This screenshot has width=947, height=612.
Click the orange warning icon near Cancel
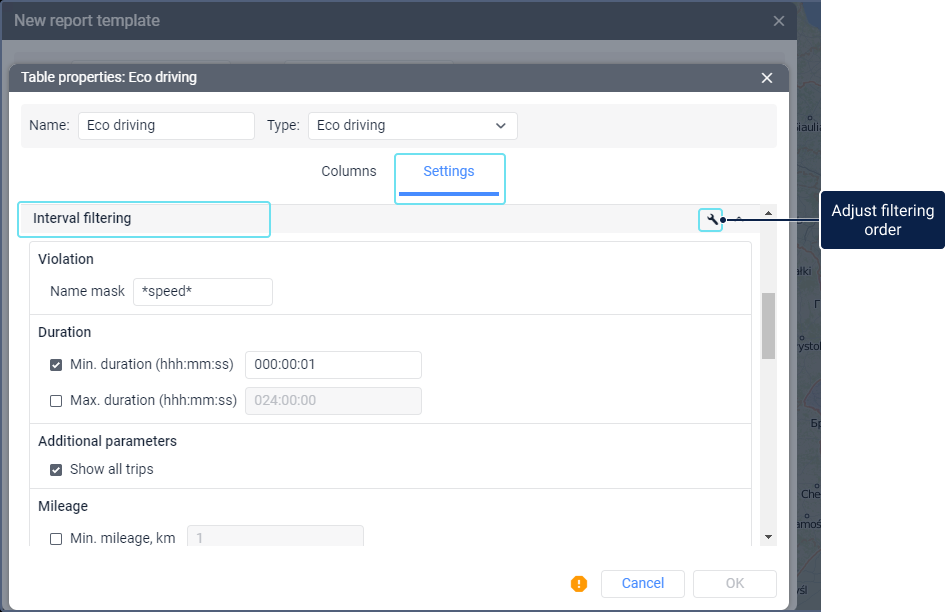pos(579,584)
